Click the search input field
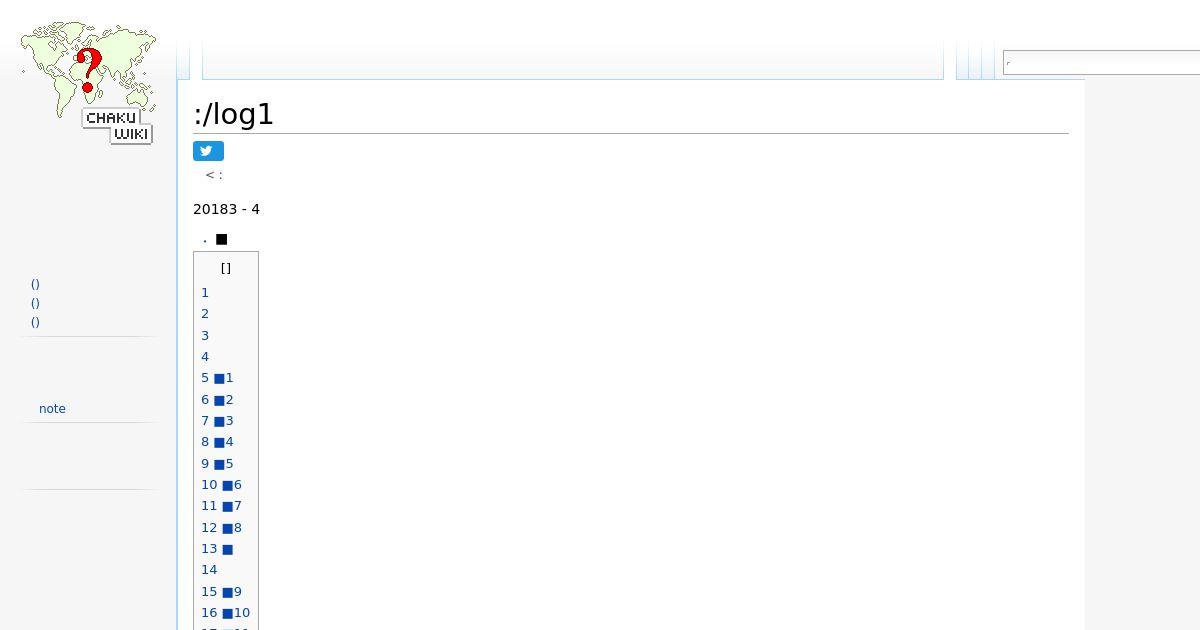Image resolution: width=1200 pixels, height=630 pixels. (1101, 63)
